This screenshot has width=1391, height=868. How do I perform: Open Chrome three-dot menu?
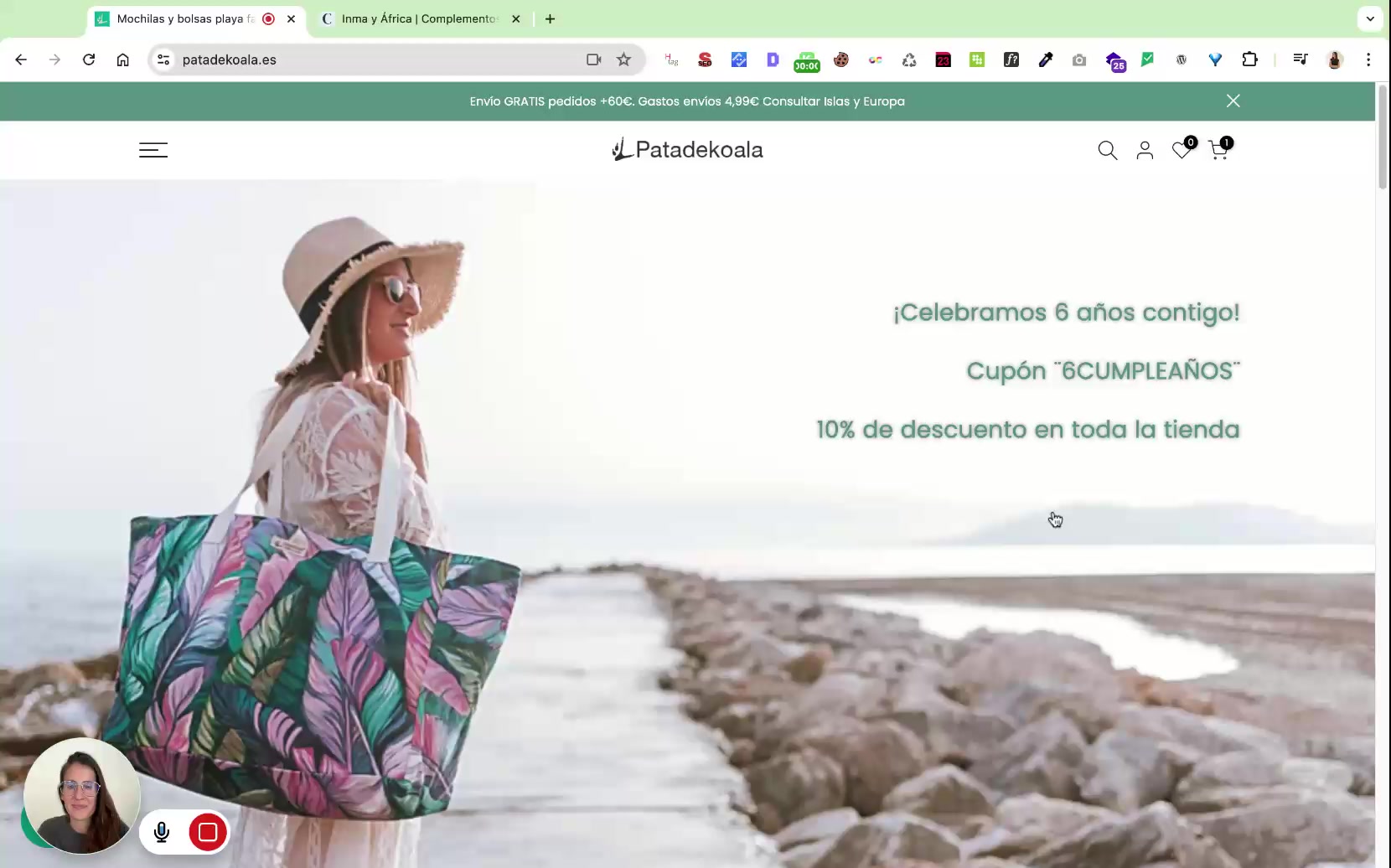point(1368,59)
